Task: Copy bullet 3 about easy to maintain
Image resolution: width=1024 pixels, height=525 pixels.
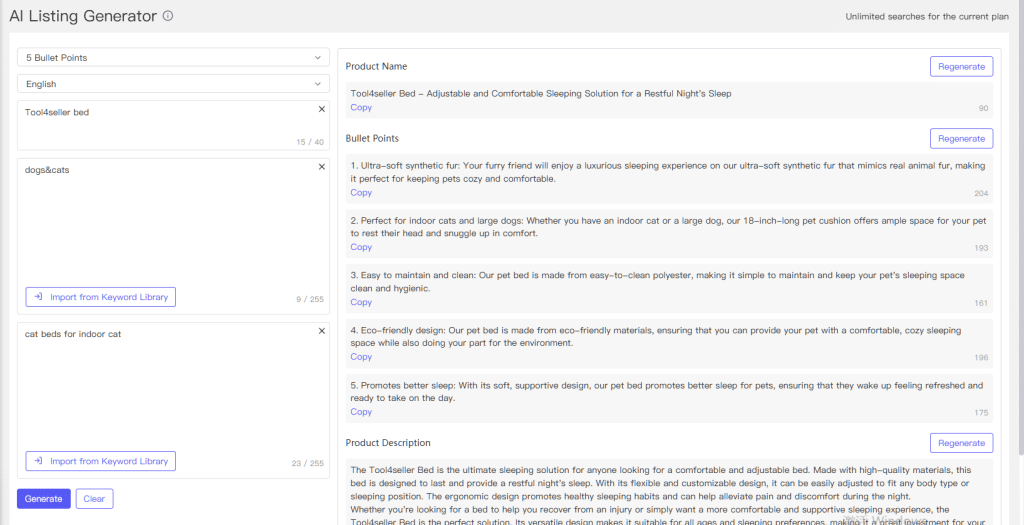Action: (361, 302)
